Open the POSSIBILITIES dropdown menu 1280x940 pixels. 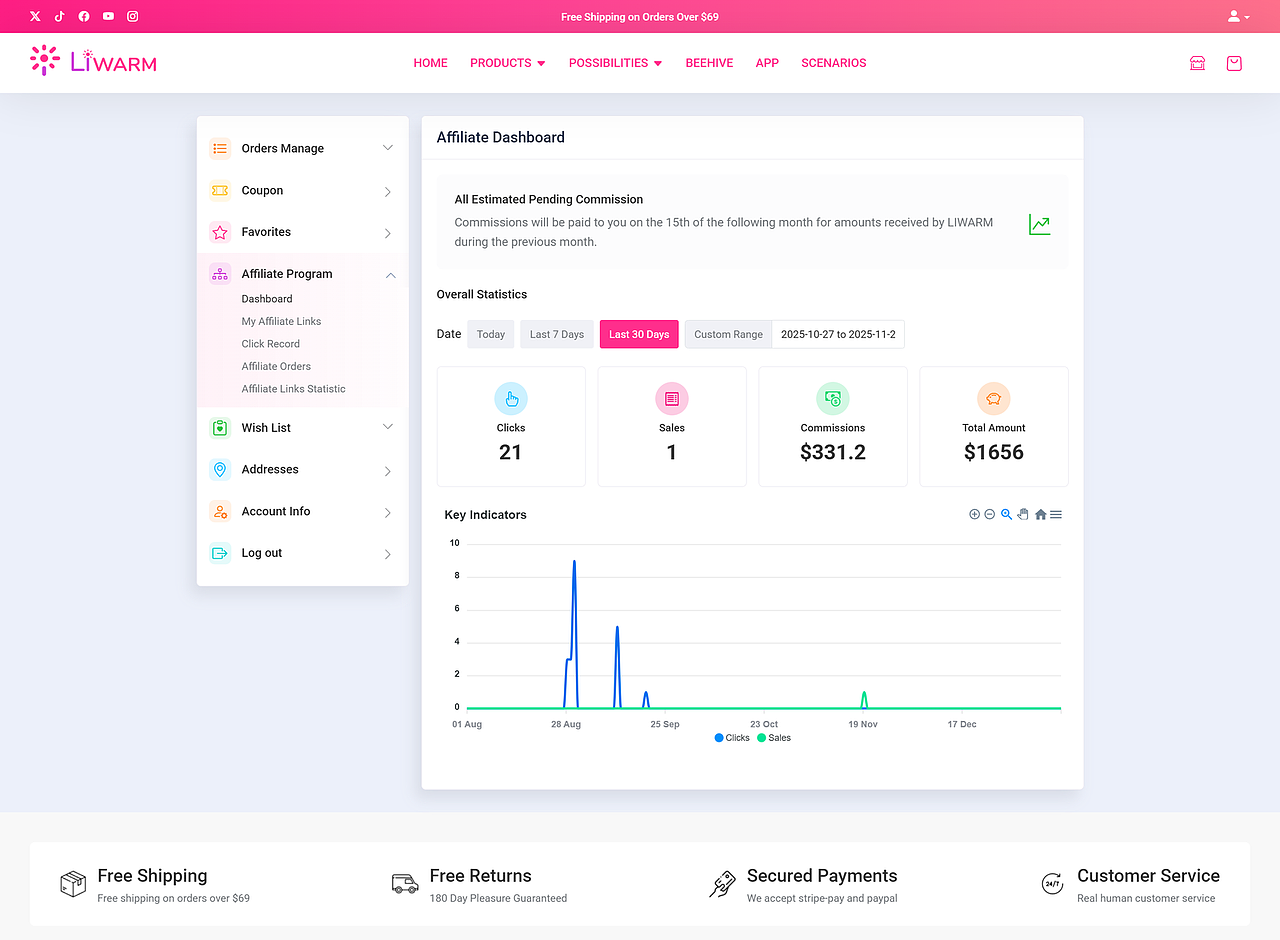[x=616, y=63]
